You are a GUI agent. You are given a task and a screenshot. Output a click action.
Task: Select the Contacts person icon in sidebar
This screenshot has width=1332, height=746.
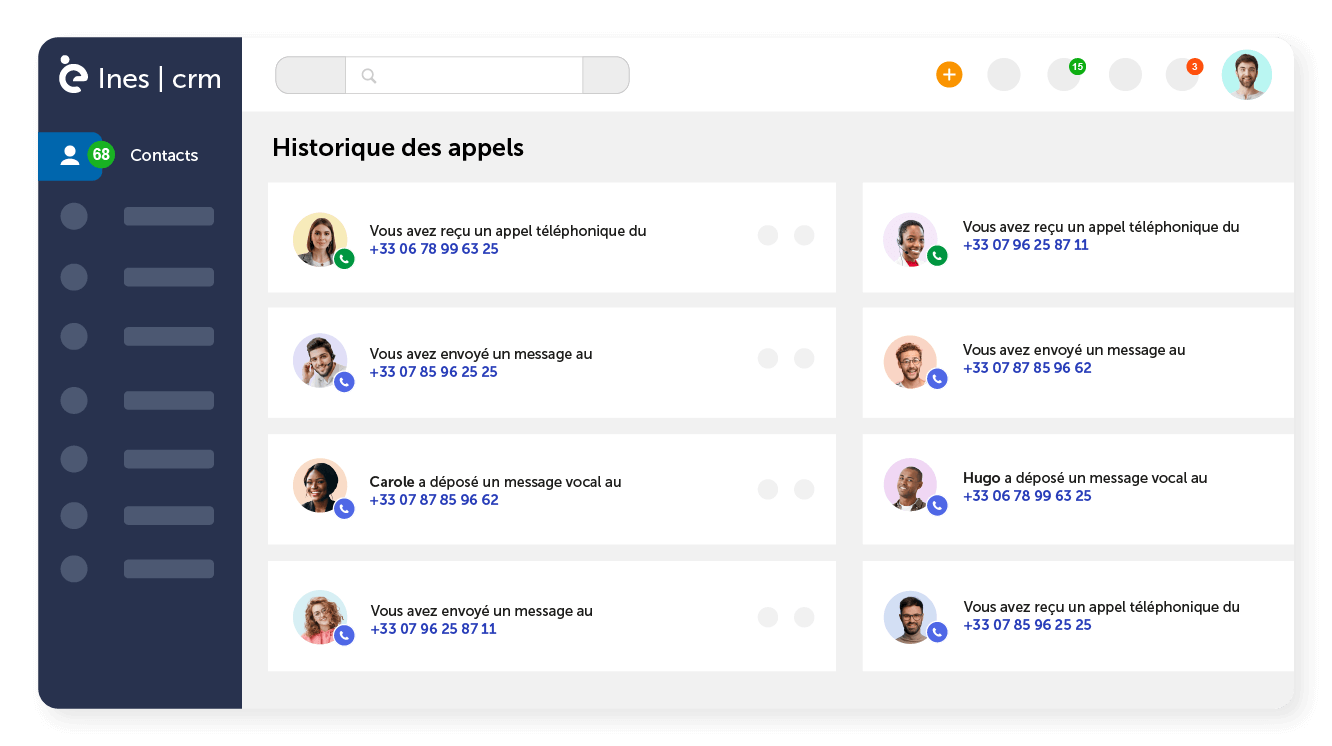pyautogui.click(x=69, y=155)
